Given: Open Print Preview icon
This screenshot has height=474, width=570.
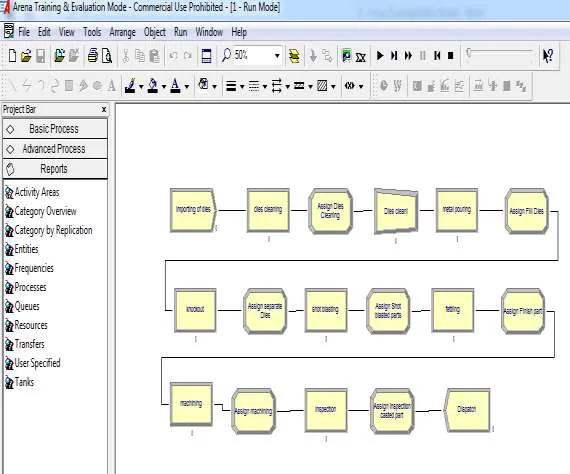Looking at the screenshot, I should click(107, 56).
